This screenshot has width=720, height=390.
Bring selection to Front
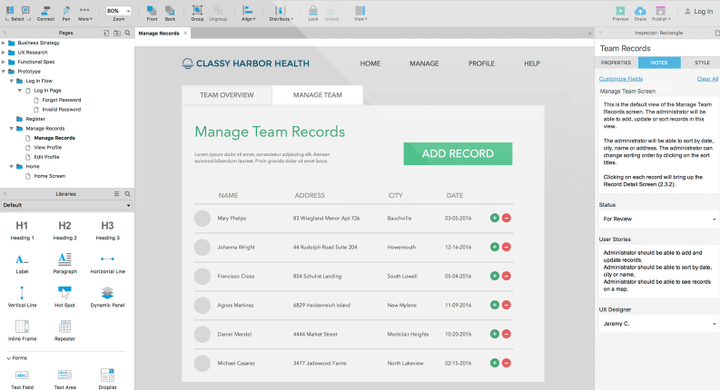152,13
